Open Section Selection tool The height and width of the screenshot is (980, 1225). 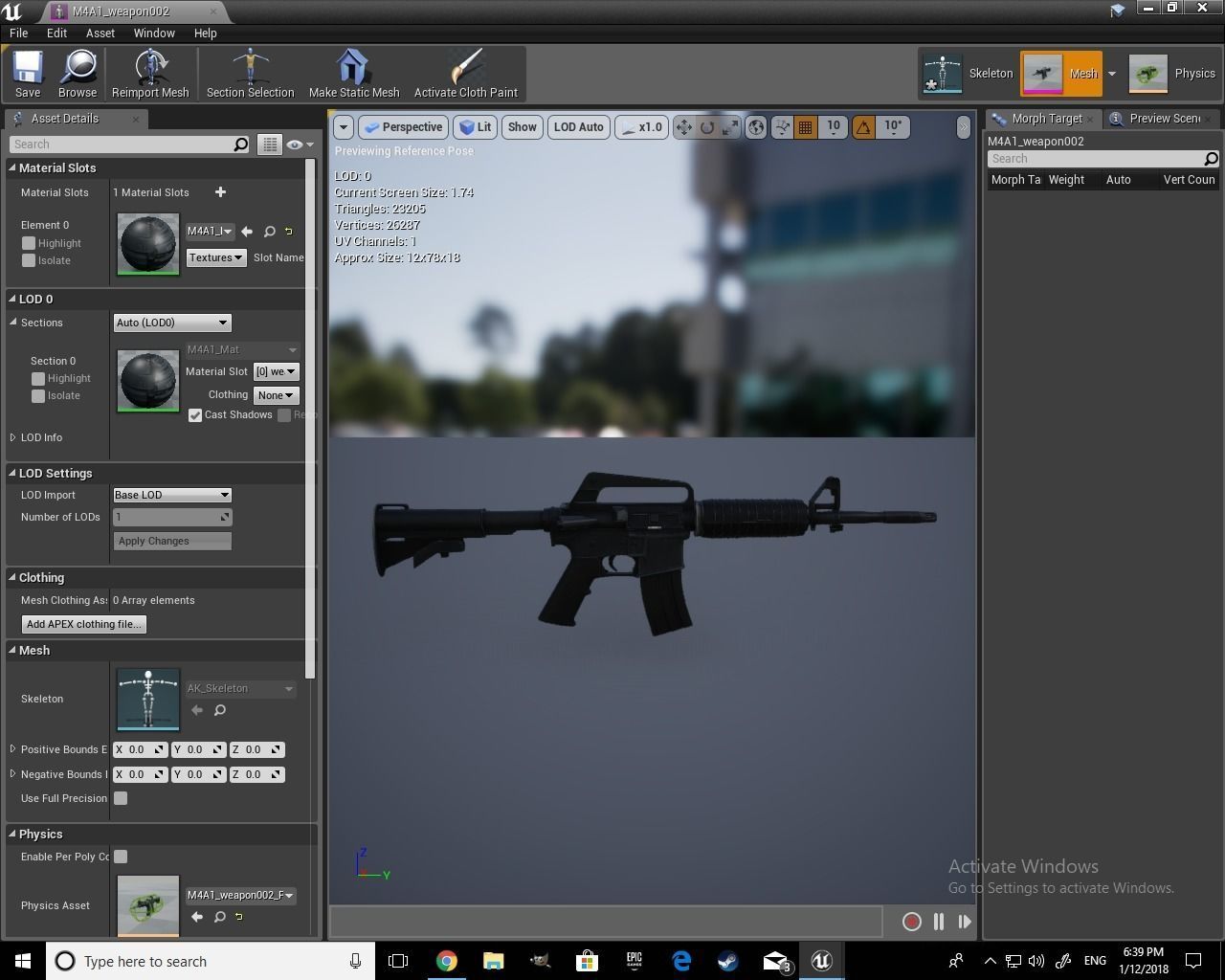click(x=250, y=75)
